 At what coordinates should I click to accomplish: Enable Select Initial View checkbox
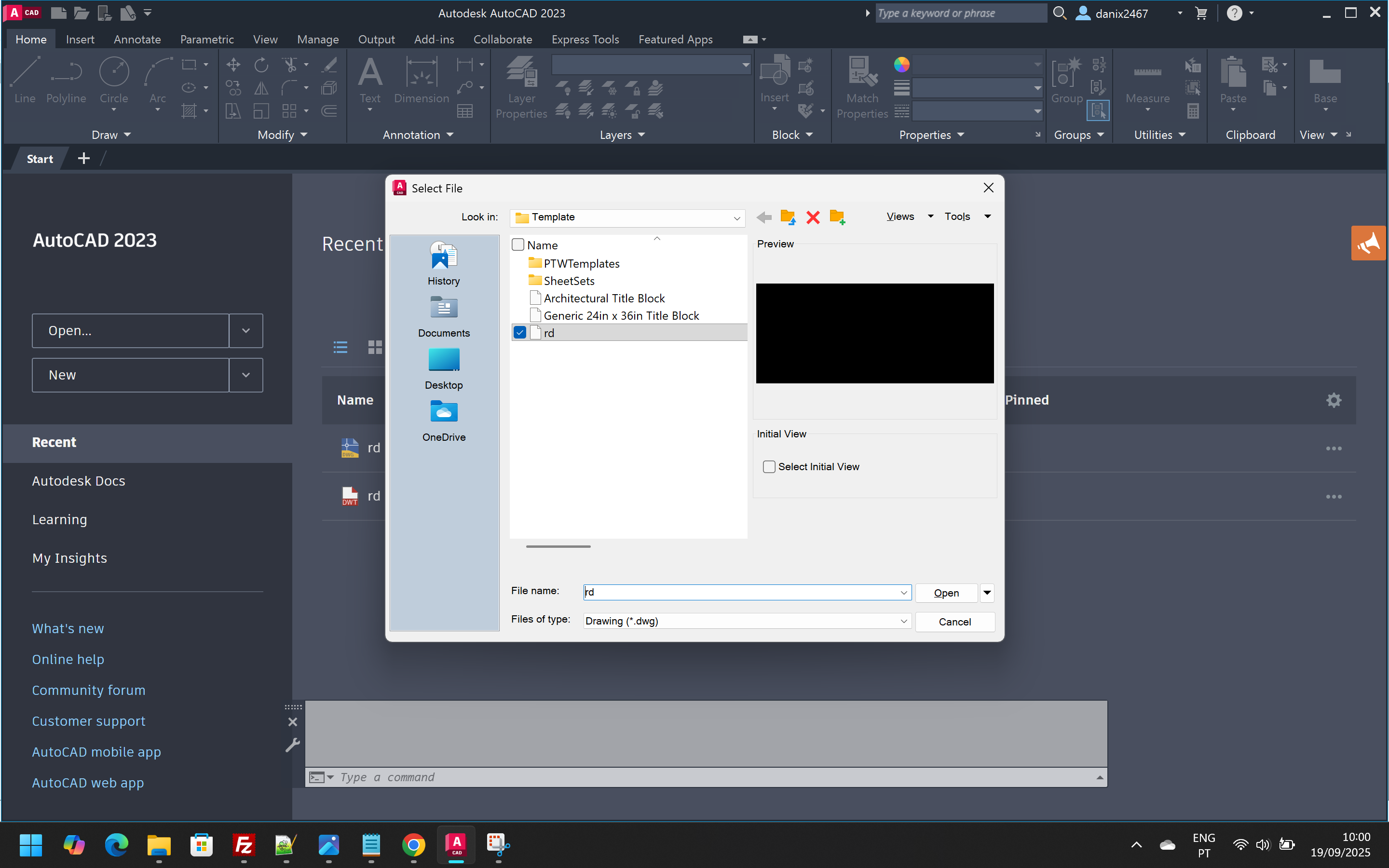[x=769, y=467]
